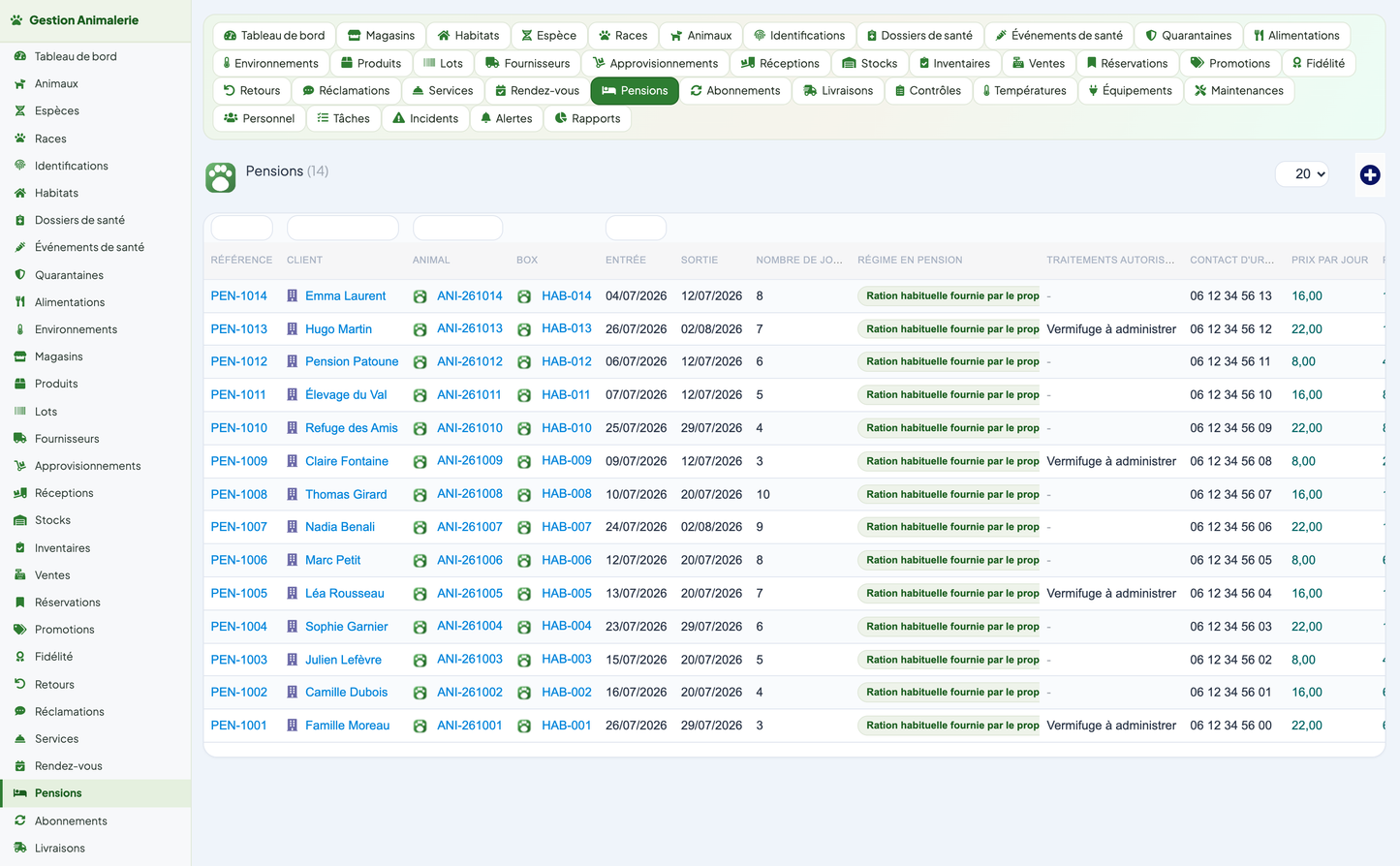The image size is (1400, 866).
Task: Click the green paw Pensions header icon
Action: pos(221,177)
